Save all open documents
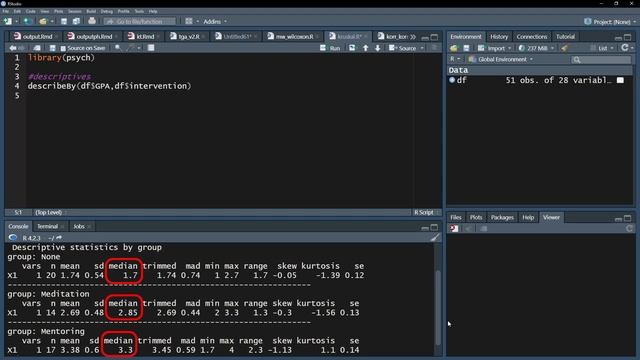The width and height of the screenshot is (640, 360). click(76, 21)
